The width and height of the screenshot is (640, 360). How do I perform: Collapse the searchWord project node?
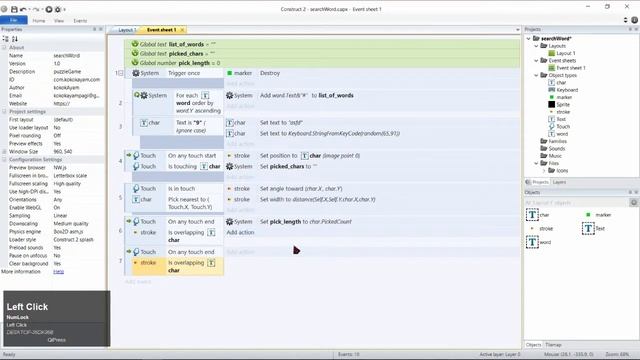click(528, 38)
